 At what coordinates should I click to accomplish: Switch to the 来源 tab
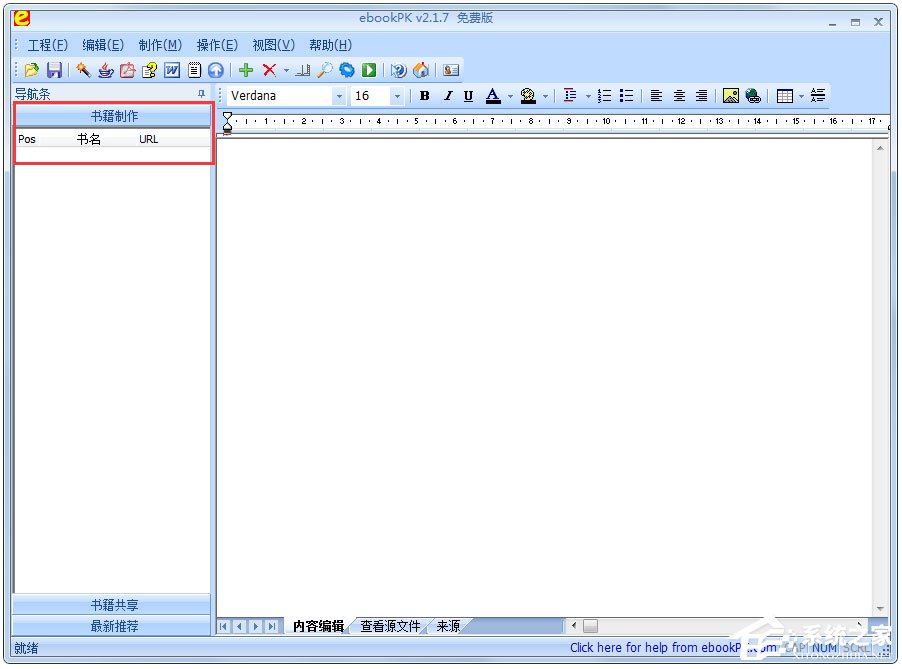448,626
